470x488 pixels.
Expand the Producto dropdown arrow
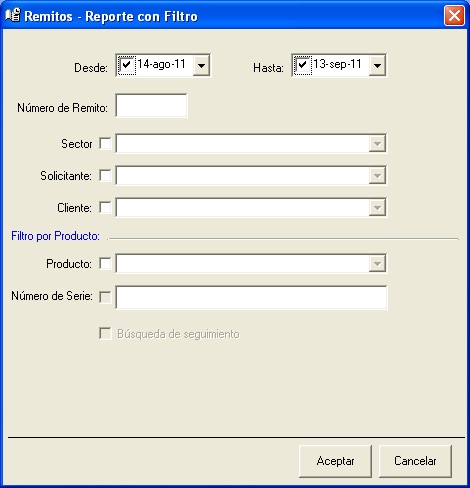tap(377, 264)
